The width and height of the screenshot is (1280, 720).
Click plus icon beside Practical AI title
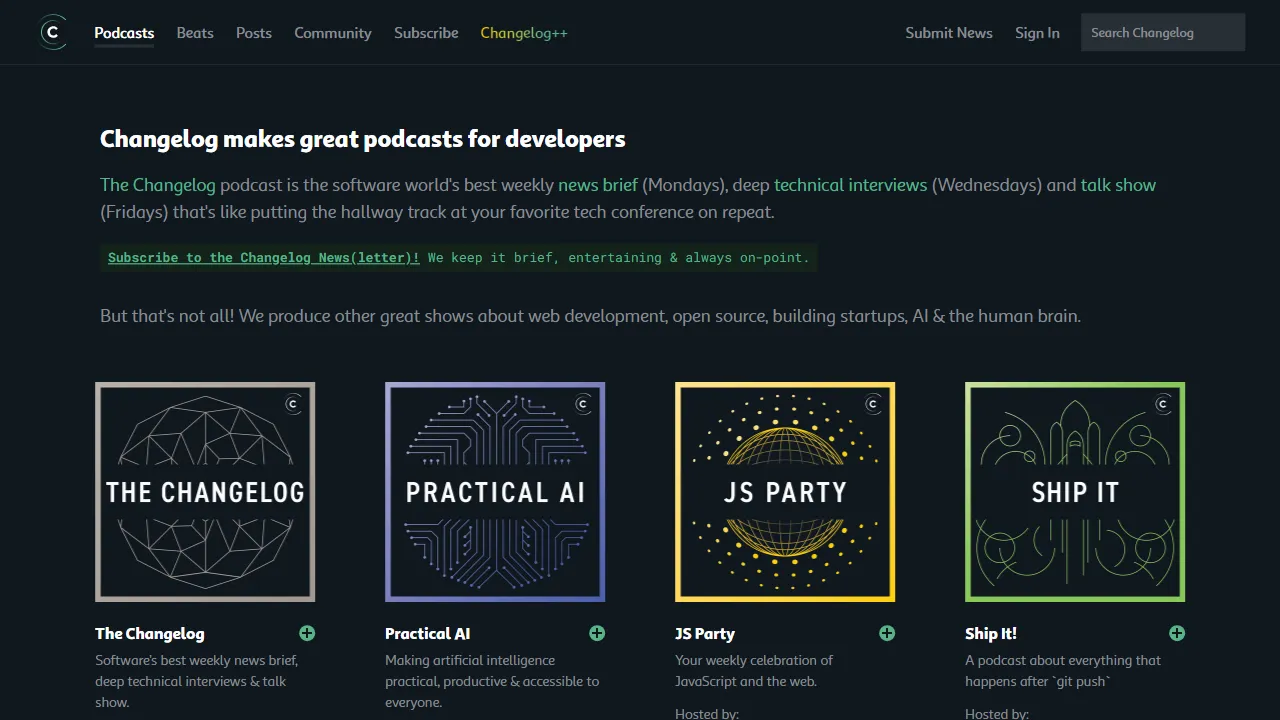597,633
